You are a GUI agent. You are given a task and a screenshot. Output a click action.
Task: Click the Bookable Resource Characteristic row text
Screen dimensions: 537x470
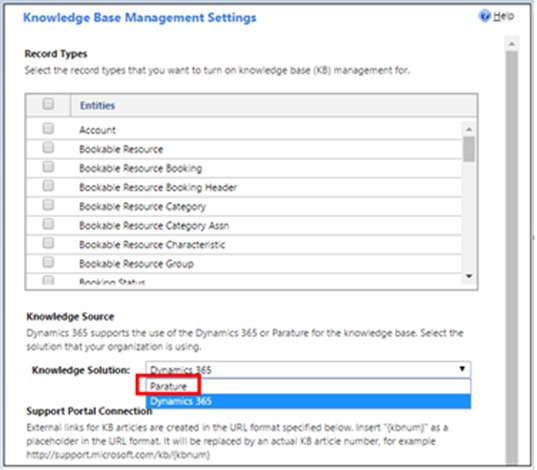click(x=152, y=245)
